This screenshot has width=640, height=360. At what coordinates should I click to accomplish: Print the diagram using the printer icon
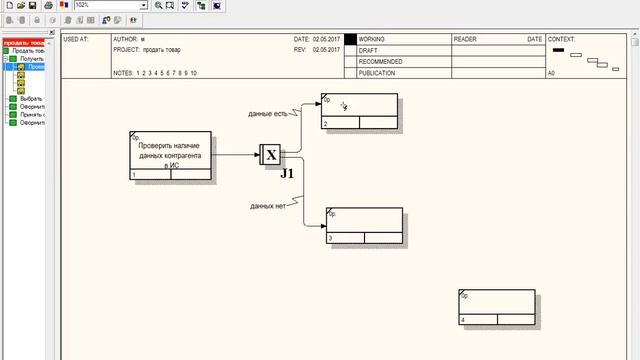pos(49,5)
